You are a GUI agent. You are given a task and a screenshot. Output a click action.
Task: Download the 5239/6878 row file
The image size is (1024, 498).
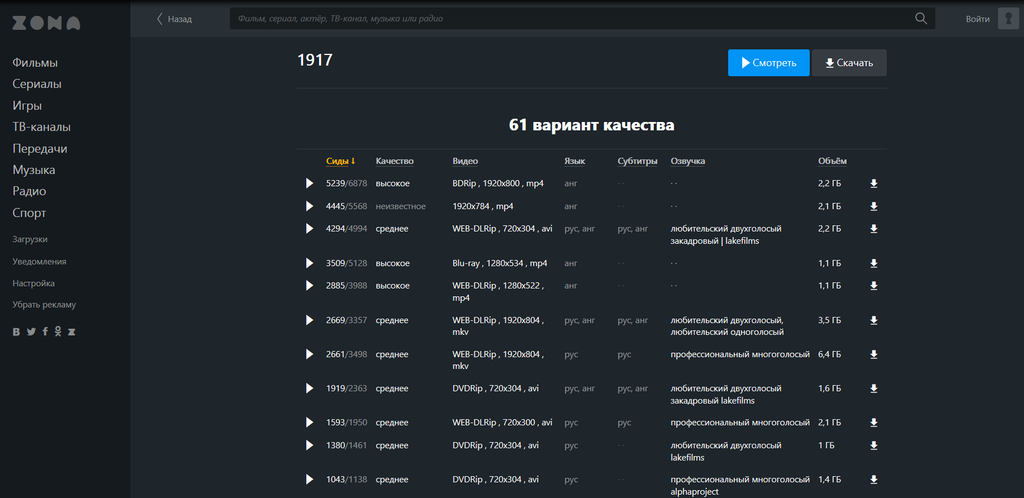point(874,183)
